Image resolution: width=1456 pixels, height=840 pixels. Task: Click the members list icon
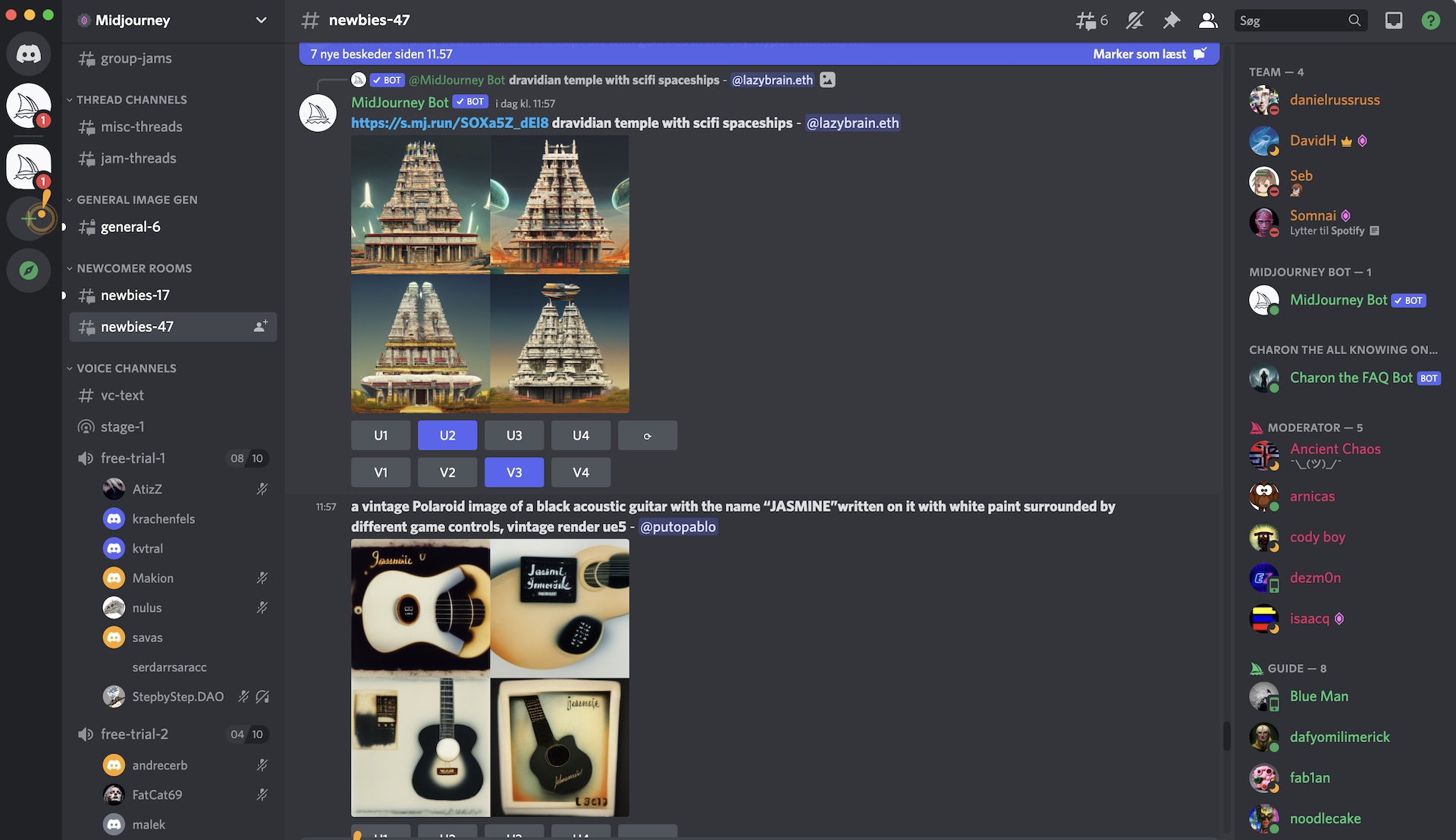pyautogui.click(x=1207, y=20)
